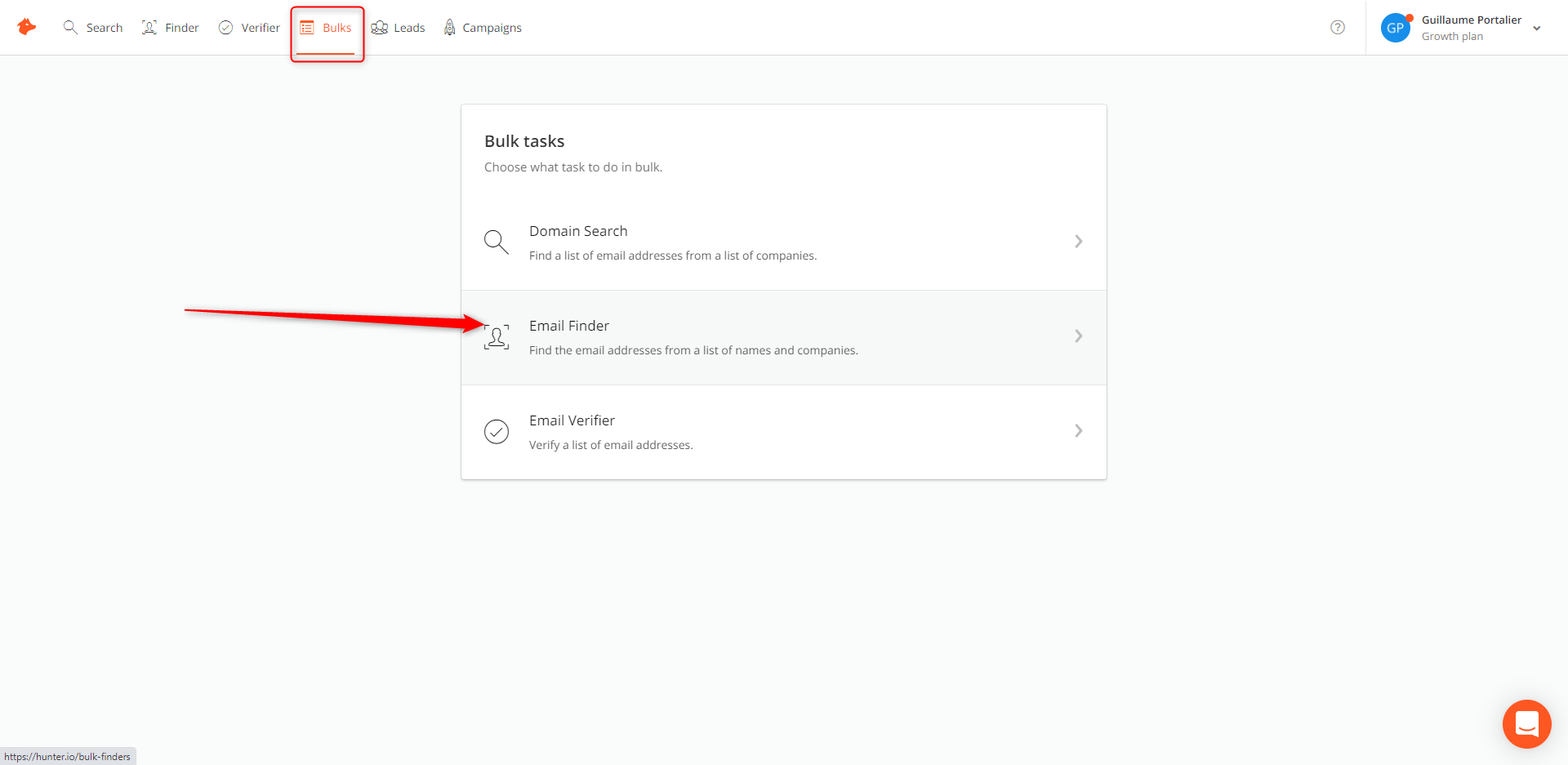
Task: Click the Domain Search row chevron
Action: [x=1079, y=242]
